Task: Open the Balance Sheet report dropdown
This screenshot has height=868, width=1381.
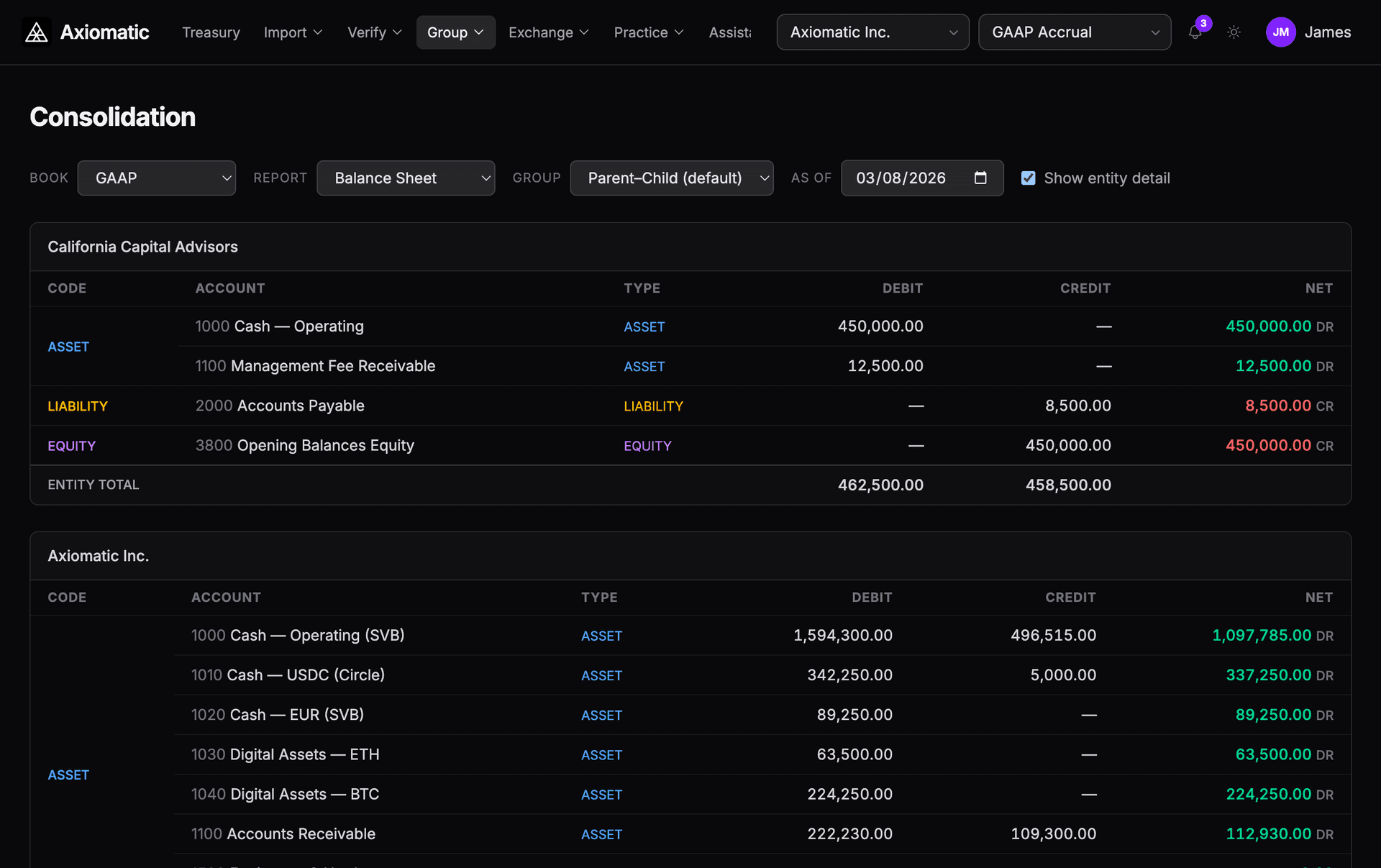Action: click(x=406, y=178)
